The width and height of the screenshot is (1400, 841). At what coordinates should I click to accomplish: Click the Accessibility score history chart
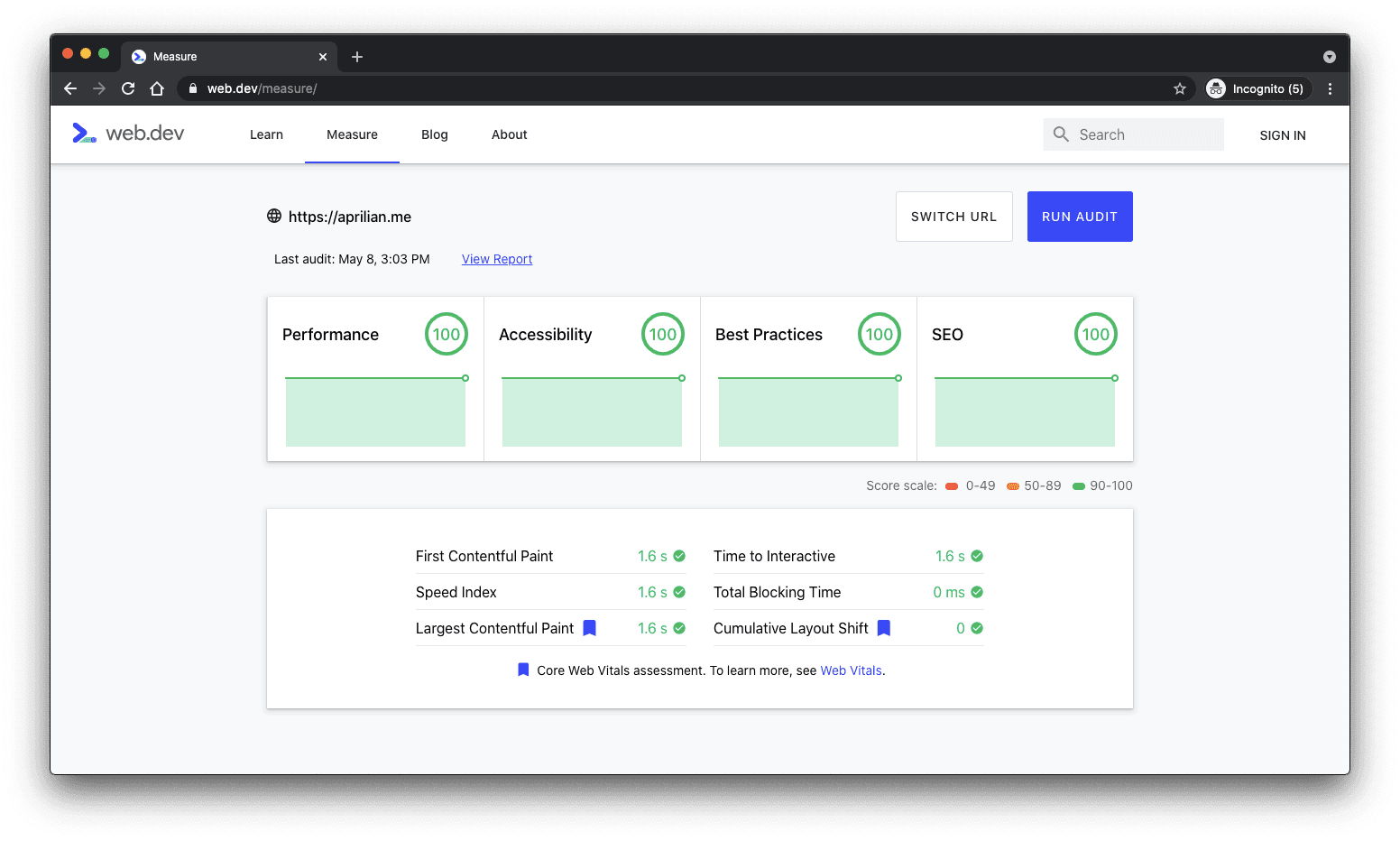coord(593,411)
